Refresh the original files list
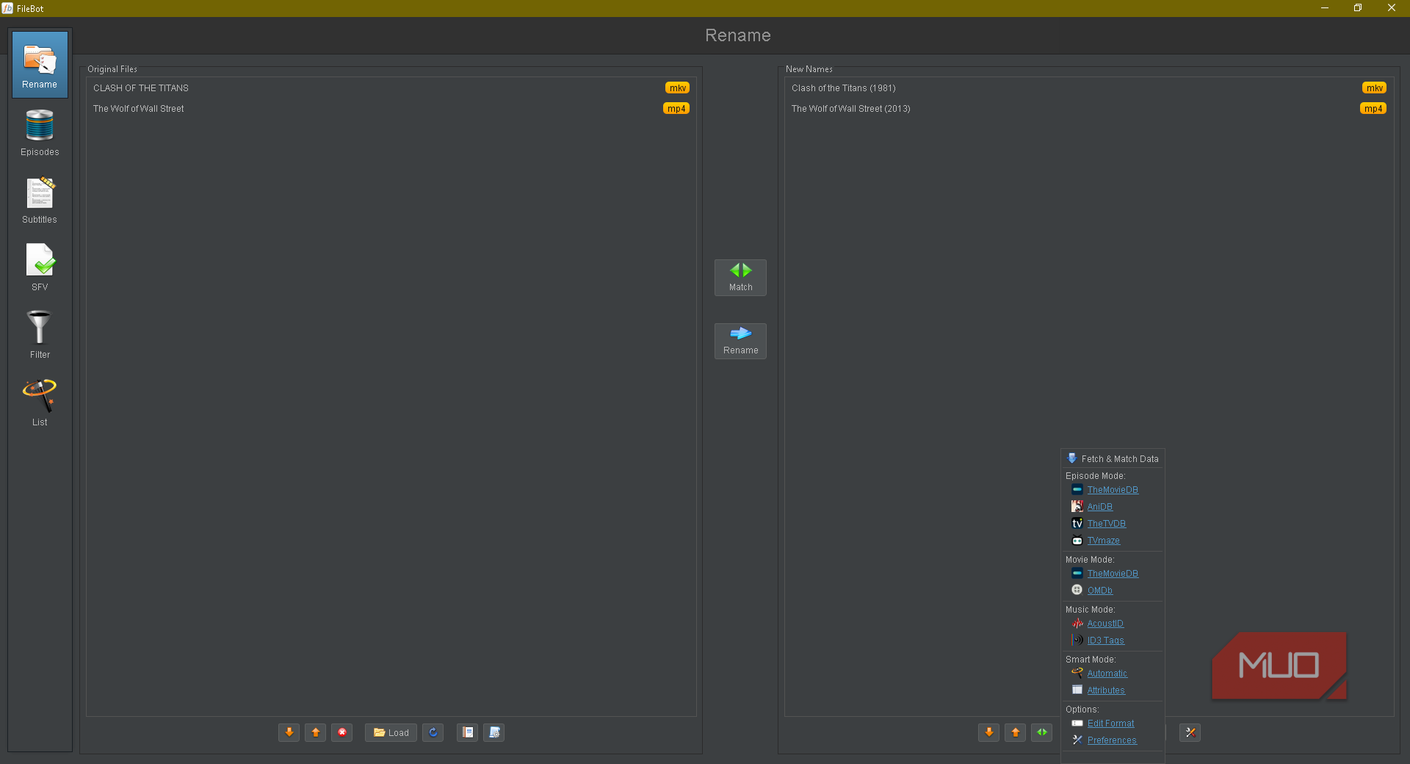 click(433, 733)
